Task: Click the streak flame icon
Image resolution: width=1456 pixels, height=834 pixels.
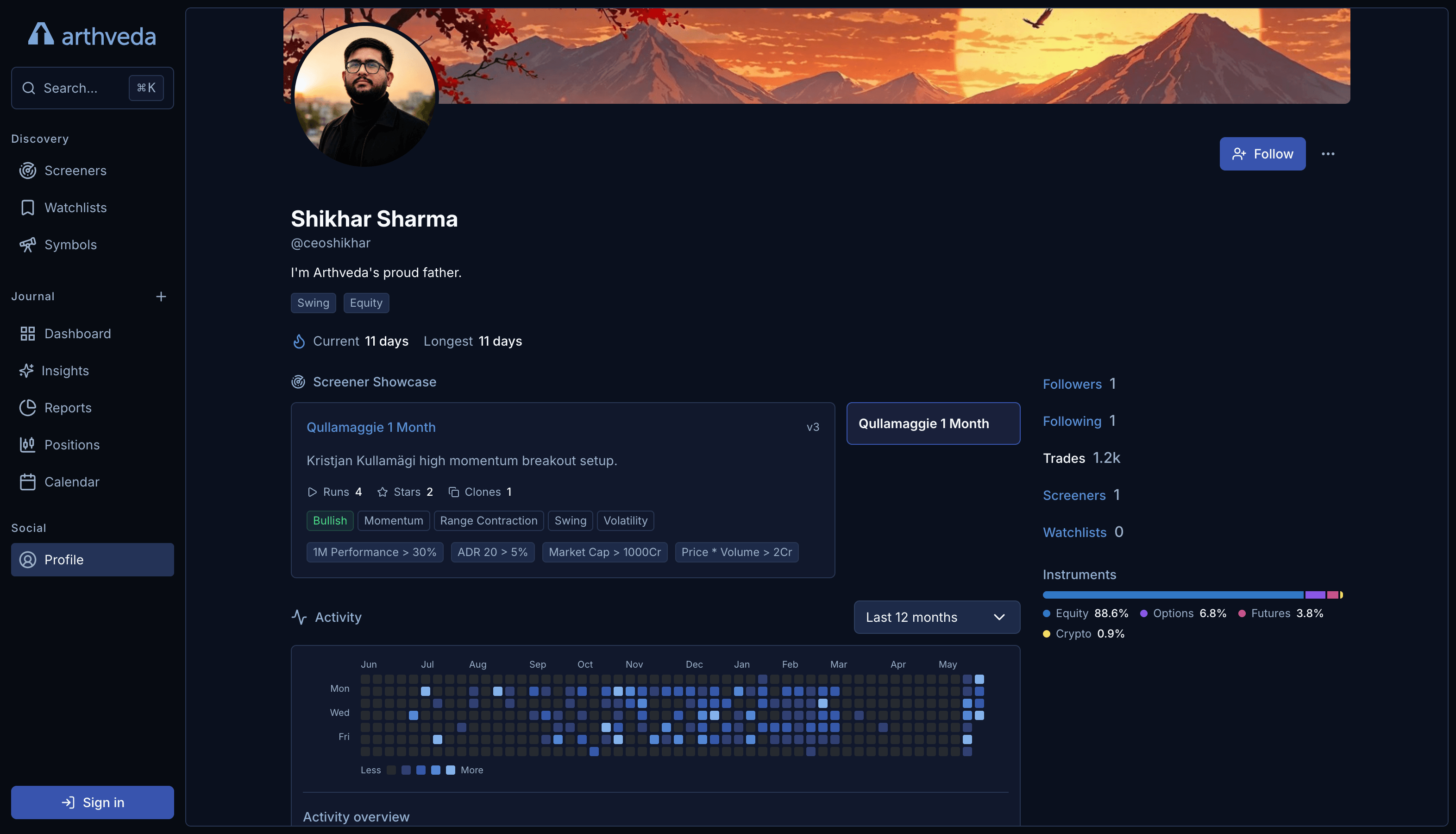Action: [299, 341]
